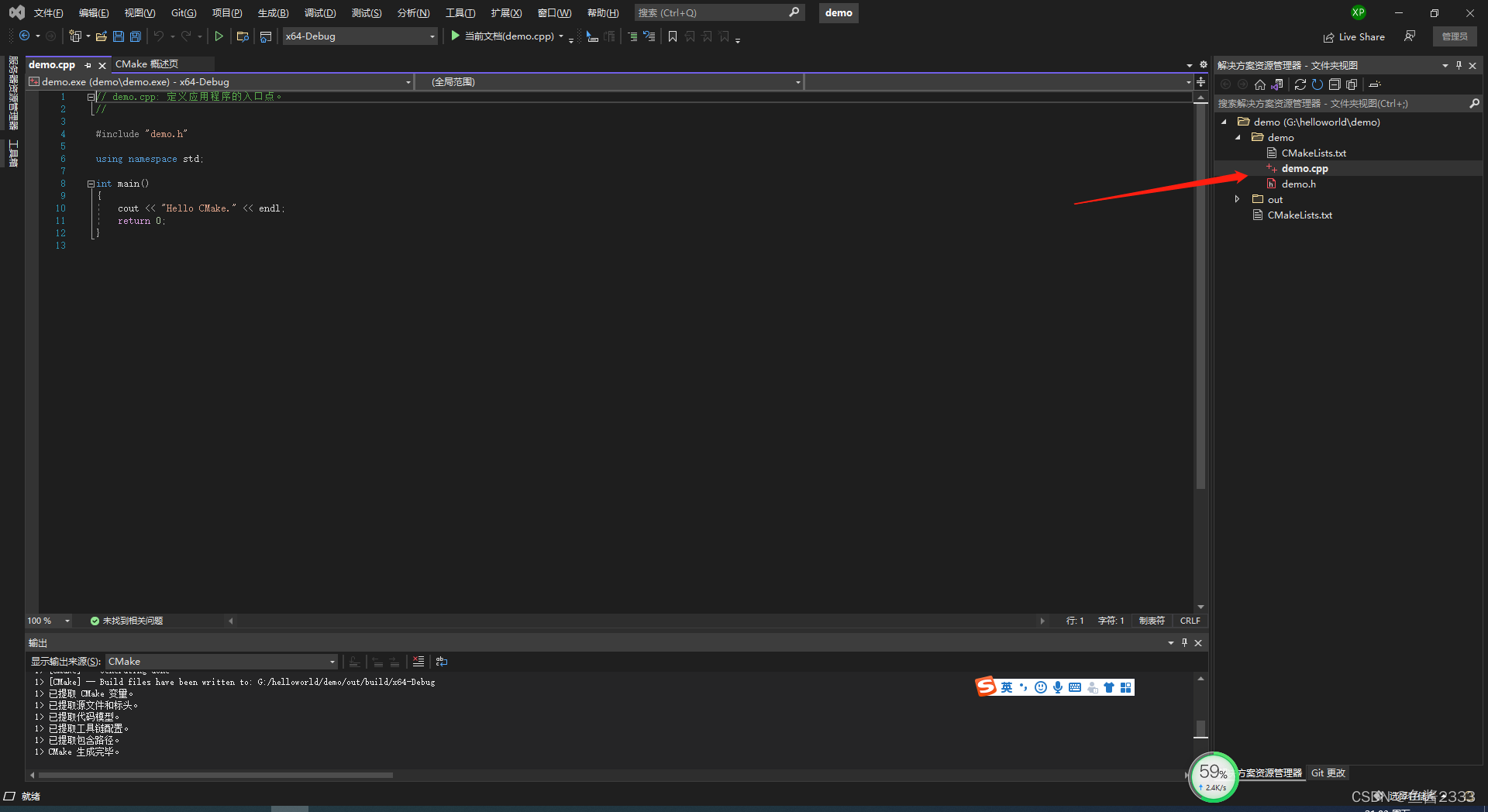Click the preview selected items icon
The width and height of the screenshot is (1488, 812).
click(x=1375, y=84)
